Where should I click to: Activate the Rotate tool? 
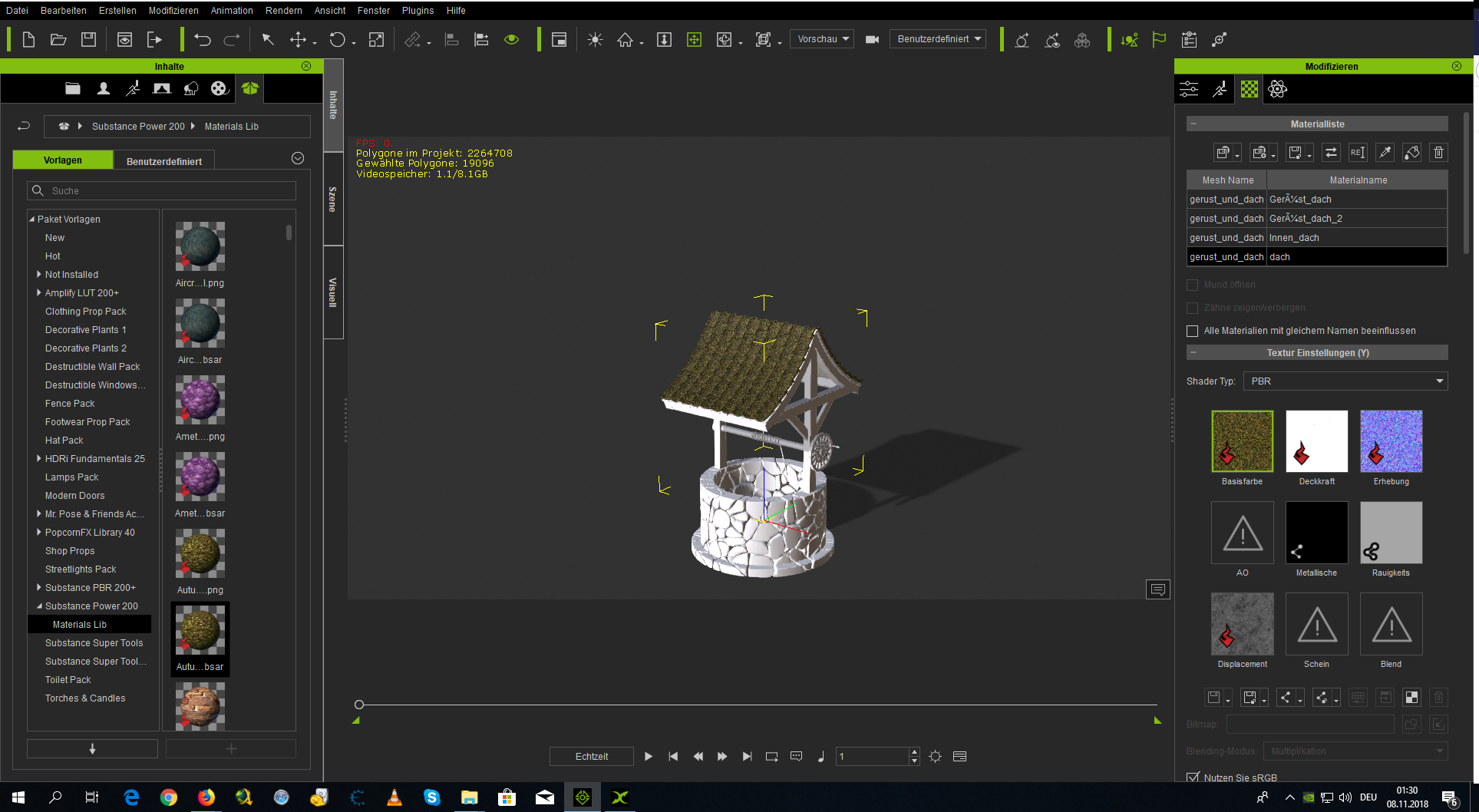pos(338,39)
